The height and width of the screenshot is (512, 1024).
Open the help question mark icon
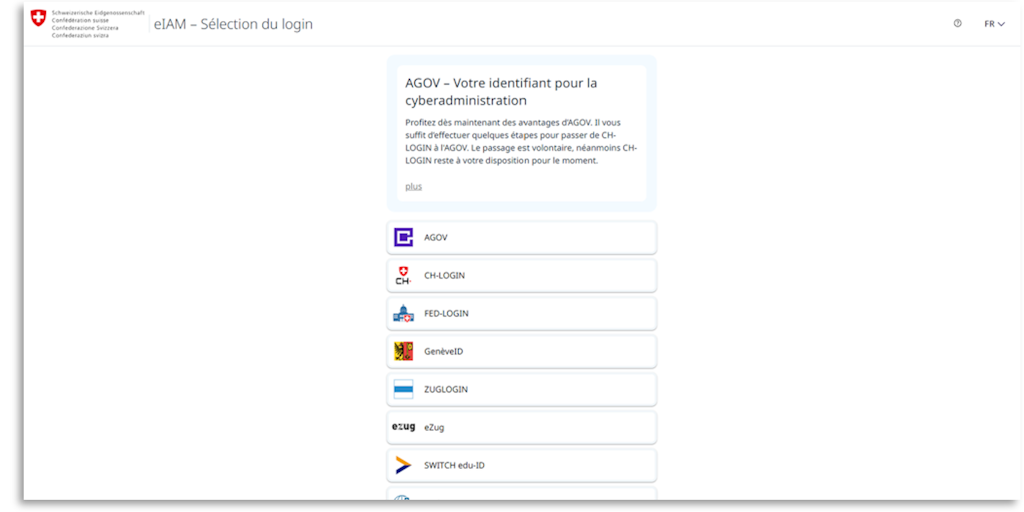point(957,24)
